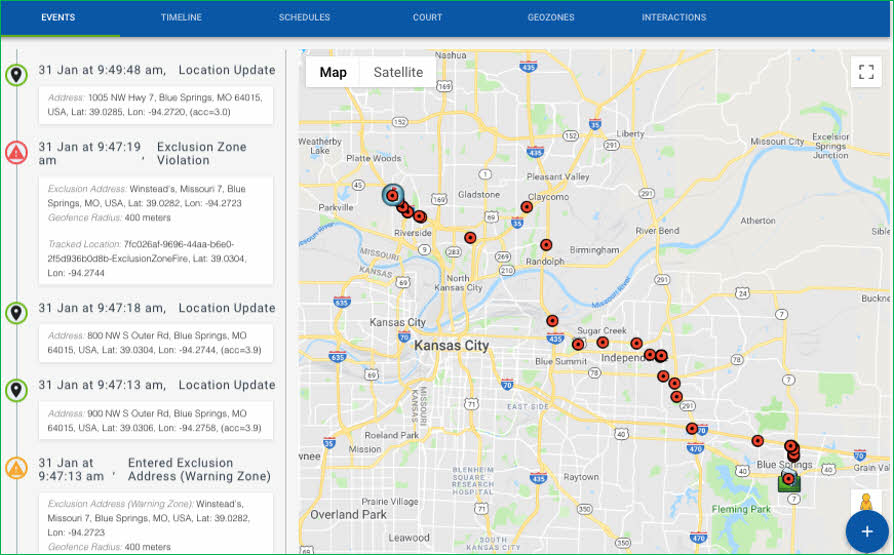This screenshot has width=894, height=555.
Task: Click orange warning icon for Entered Exclusion Address
Action: (17, 468)
